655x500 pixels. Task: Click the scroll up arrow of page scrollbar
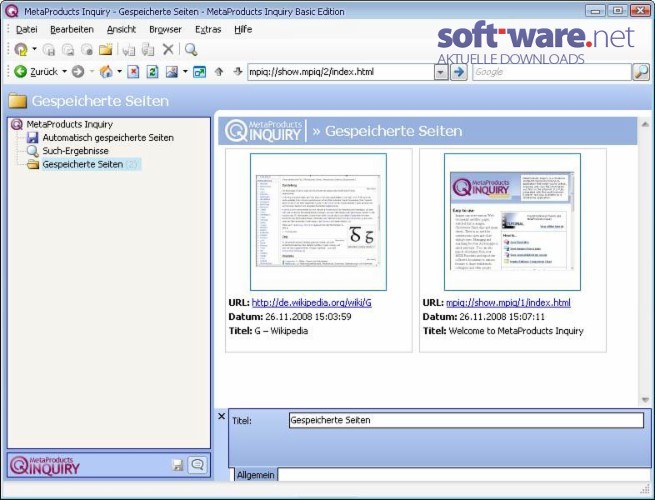645,124
